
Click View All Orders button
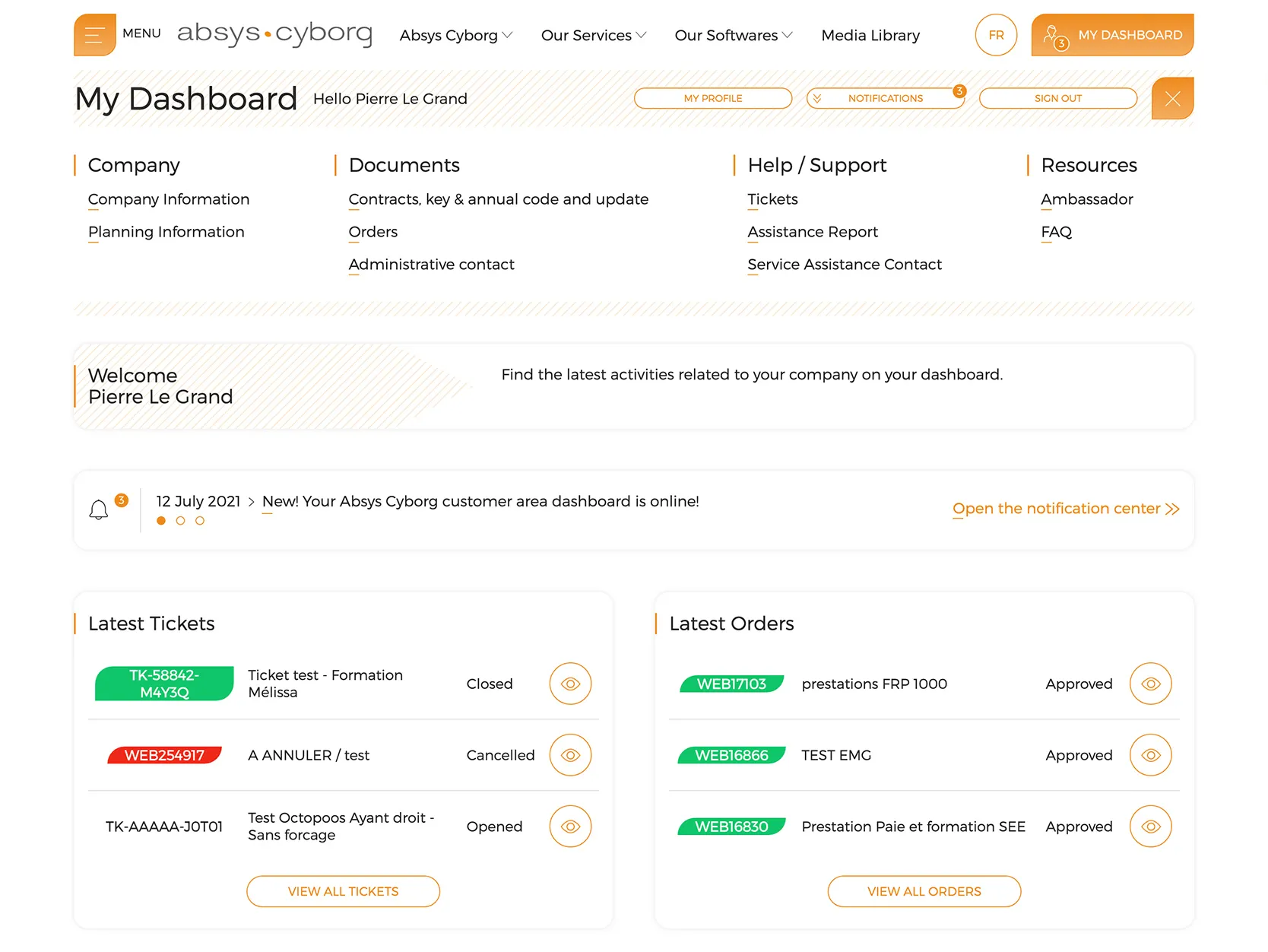924,891
